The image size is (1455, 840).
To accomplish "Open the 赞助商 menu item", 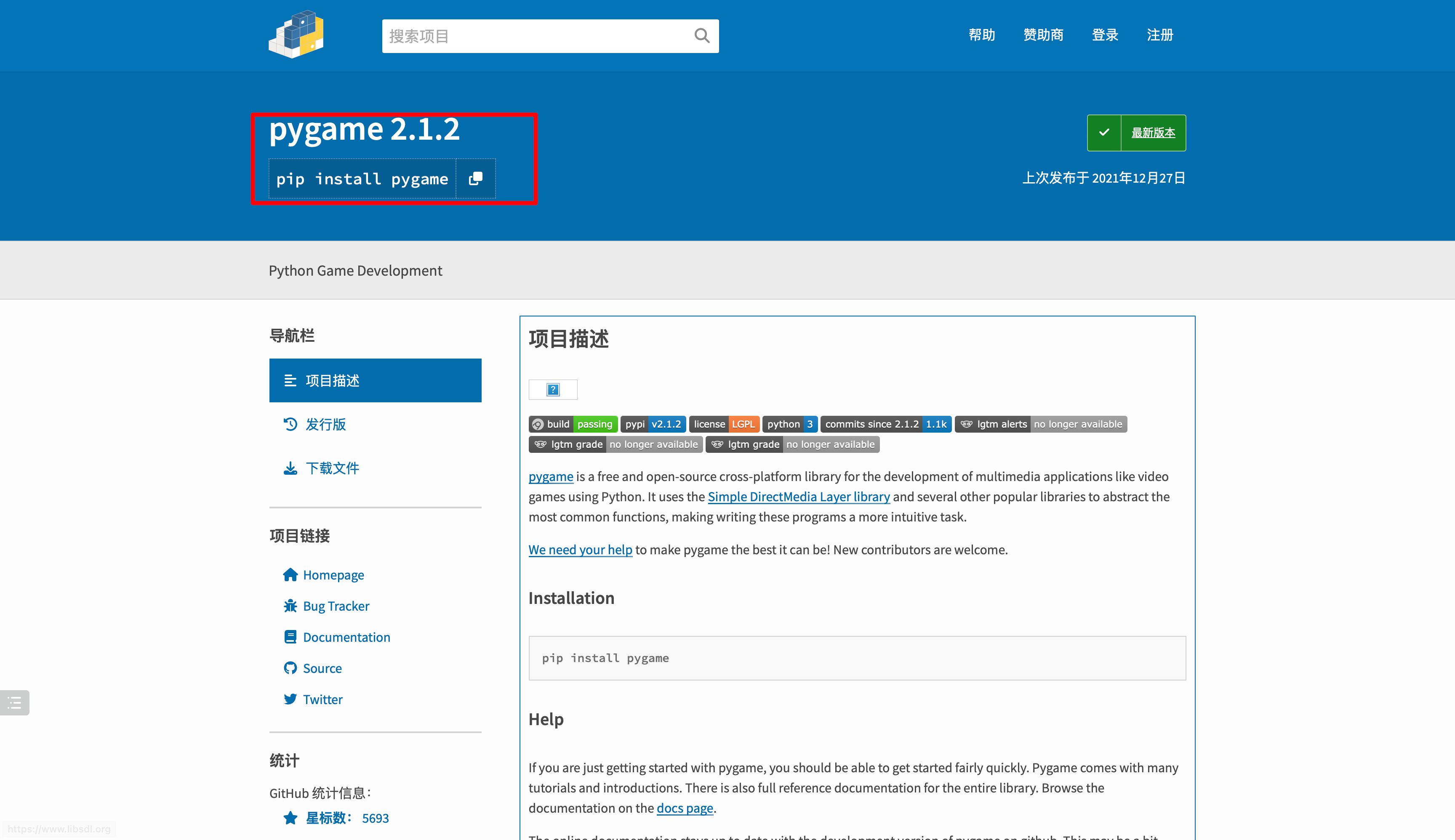I will click(x=1044, y=35).
